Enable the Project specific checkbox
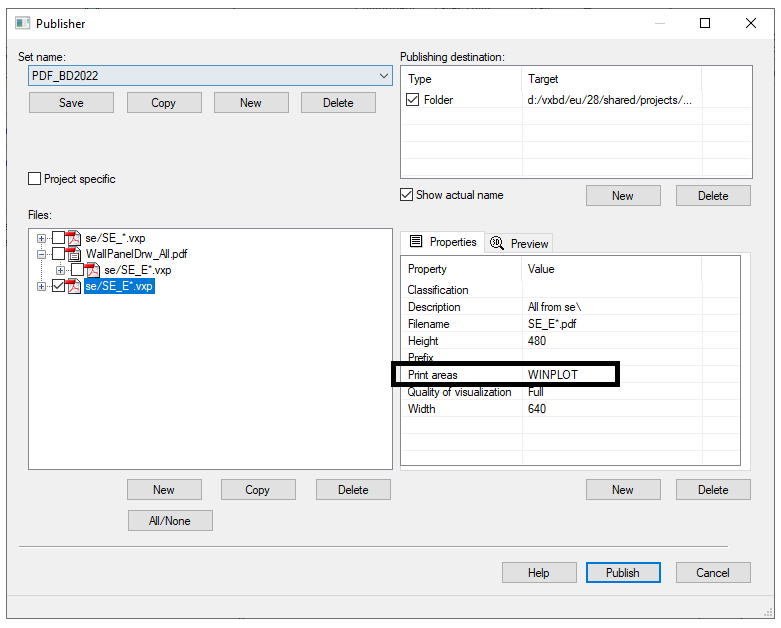Image resolution: width=781 pixels, height=628 pixels. [36, 179]
